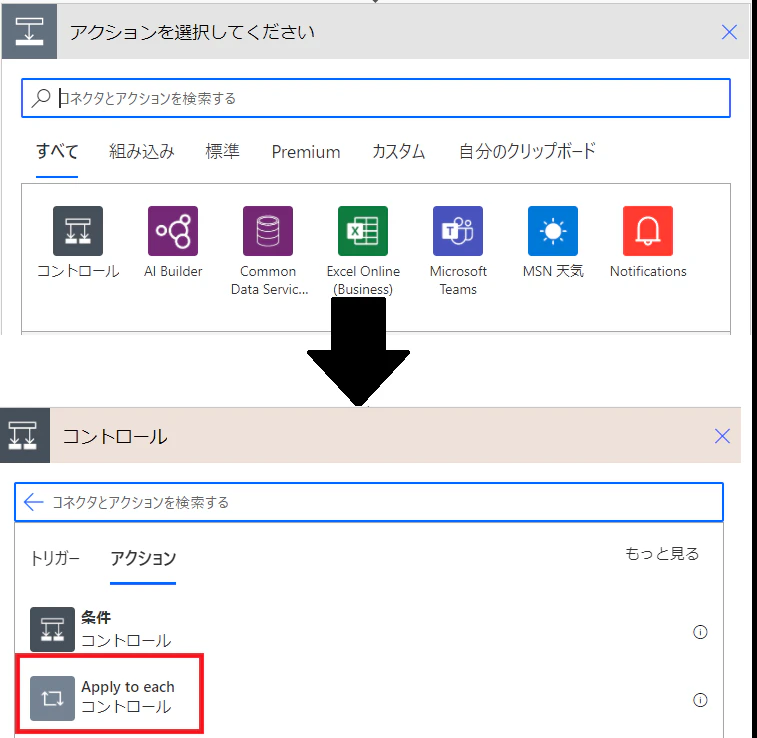757x738 pixels.
Task: Open the カスタム tab
Action: coord(398,152)
